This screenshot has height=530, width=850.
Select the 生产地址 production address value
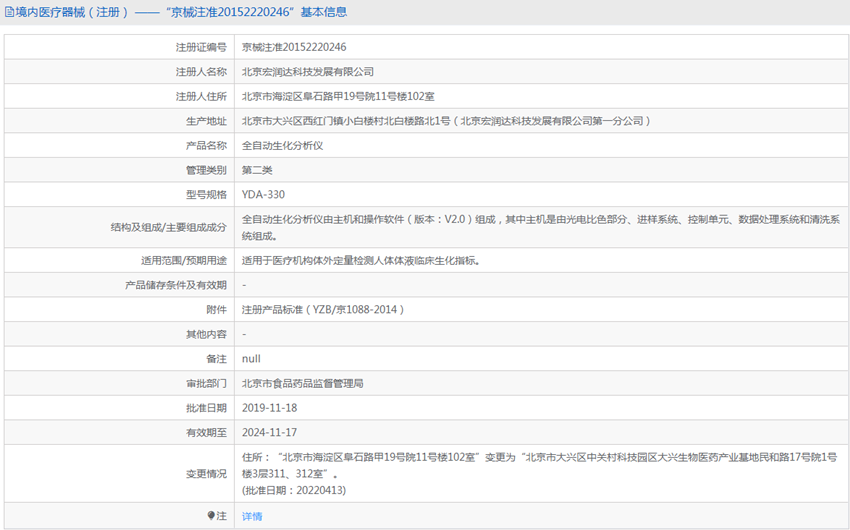pos(446,121)
